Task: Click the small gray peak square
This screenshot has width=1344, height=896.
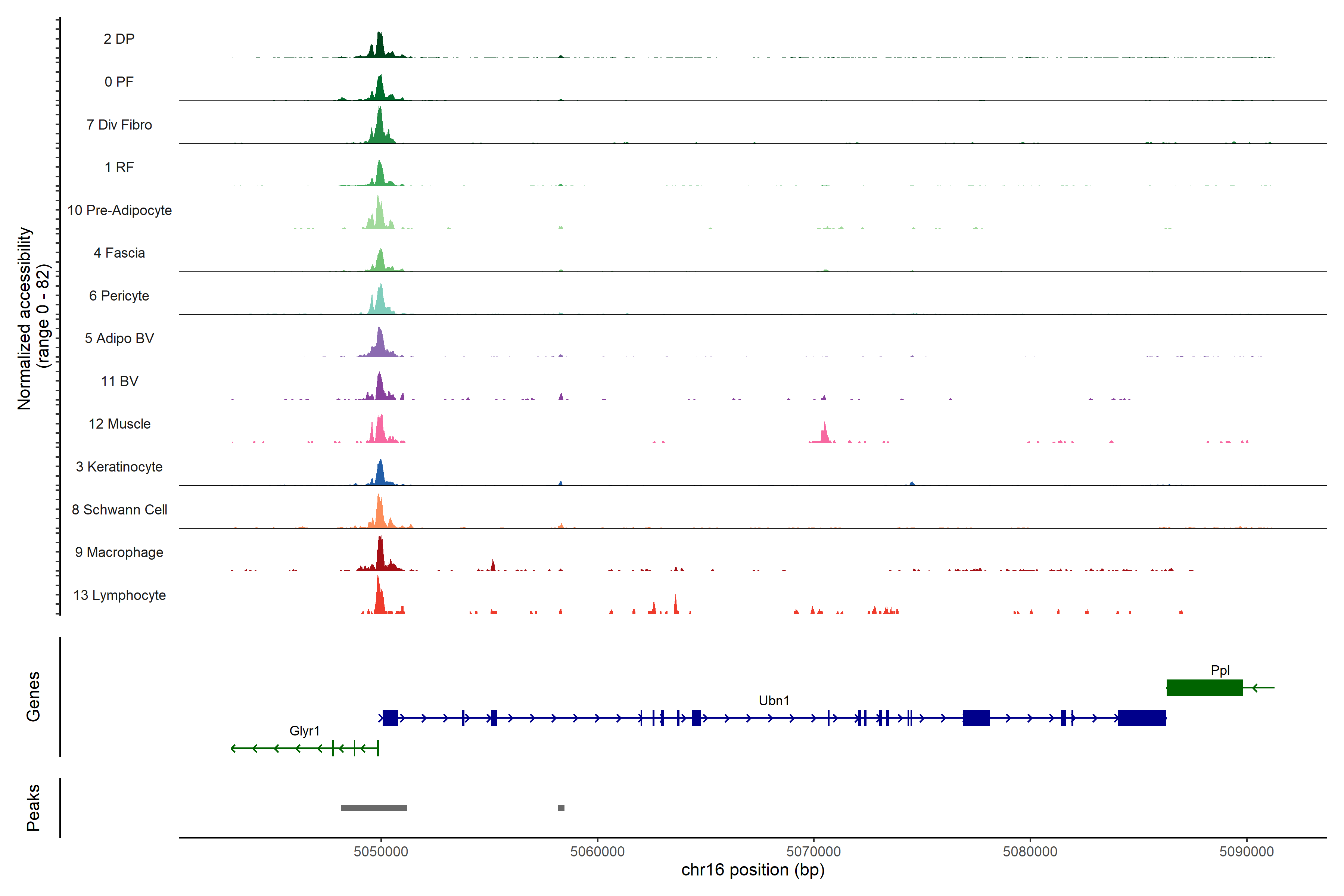Action: click(x=561, y=808)
